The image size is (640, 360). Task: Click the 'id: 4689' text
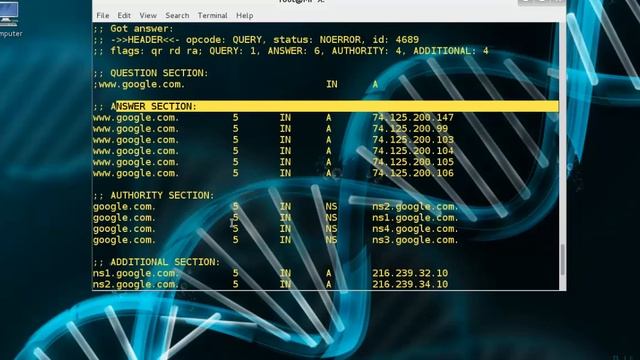(x=396, y=40)
